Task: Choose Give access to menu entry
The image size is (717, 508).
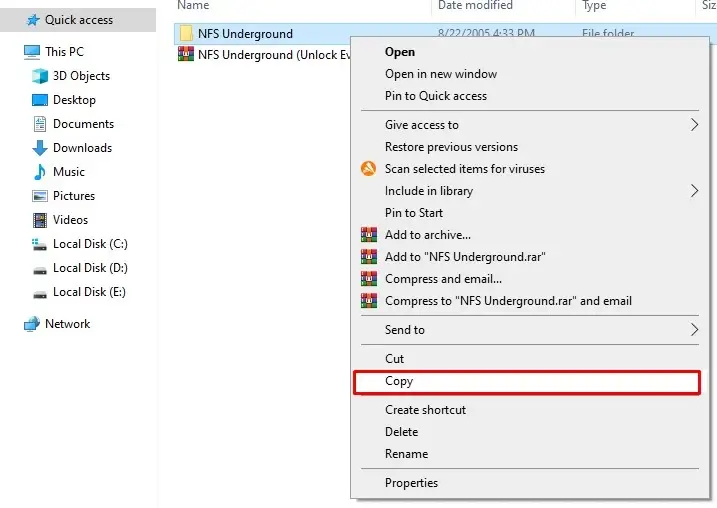Action: point(530,125)
